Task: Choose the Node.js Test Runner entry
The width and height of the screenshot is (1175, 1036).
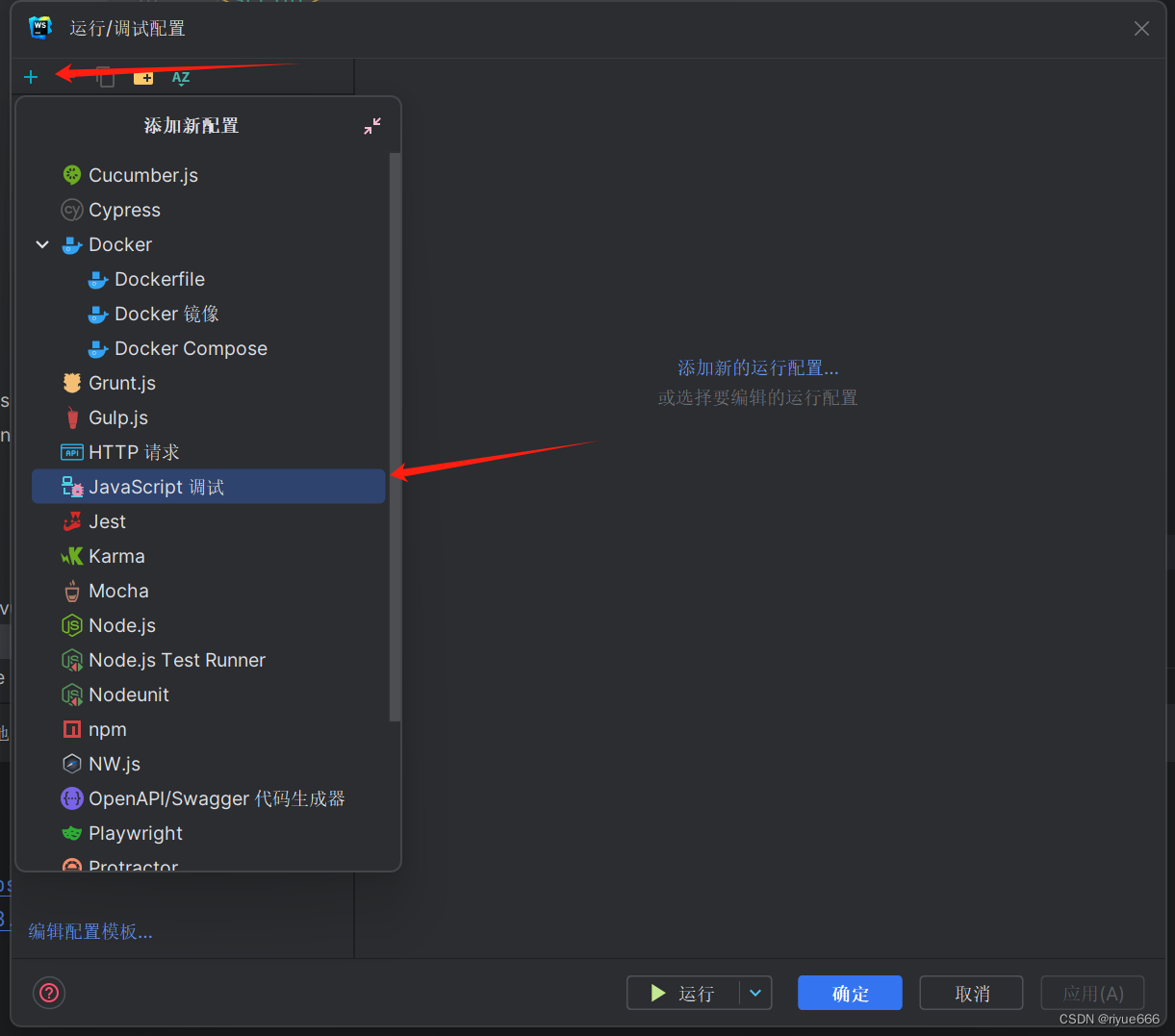Action: tap(208, 660)
